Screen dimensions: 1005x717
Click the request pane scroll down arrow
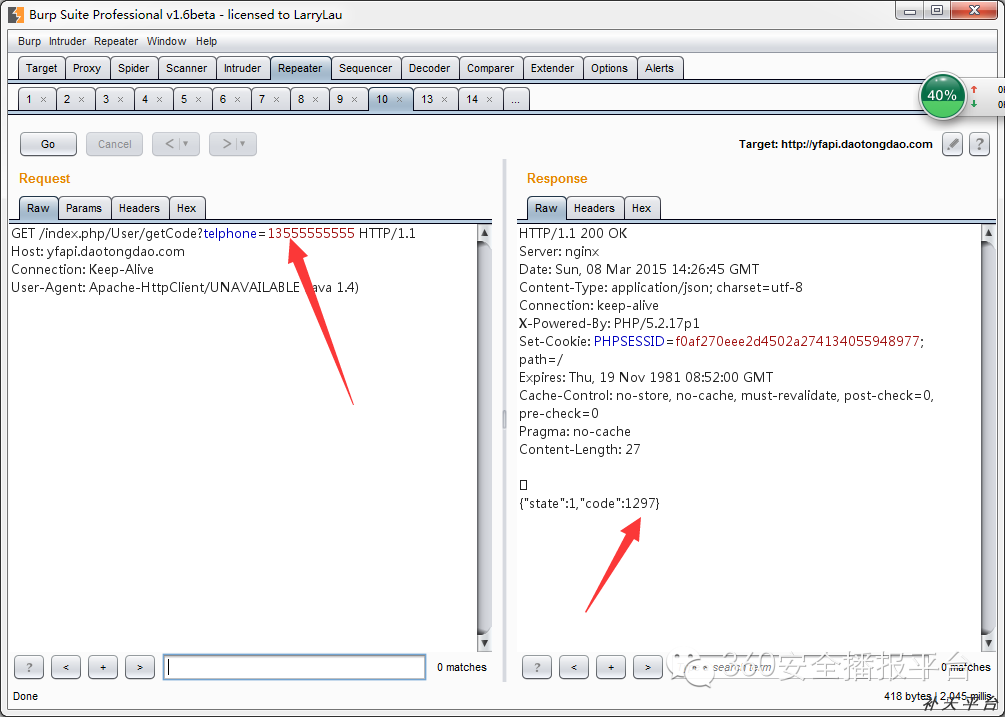pyautogui.click(x=485, y=643)
